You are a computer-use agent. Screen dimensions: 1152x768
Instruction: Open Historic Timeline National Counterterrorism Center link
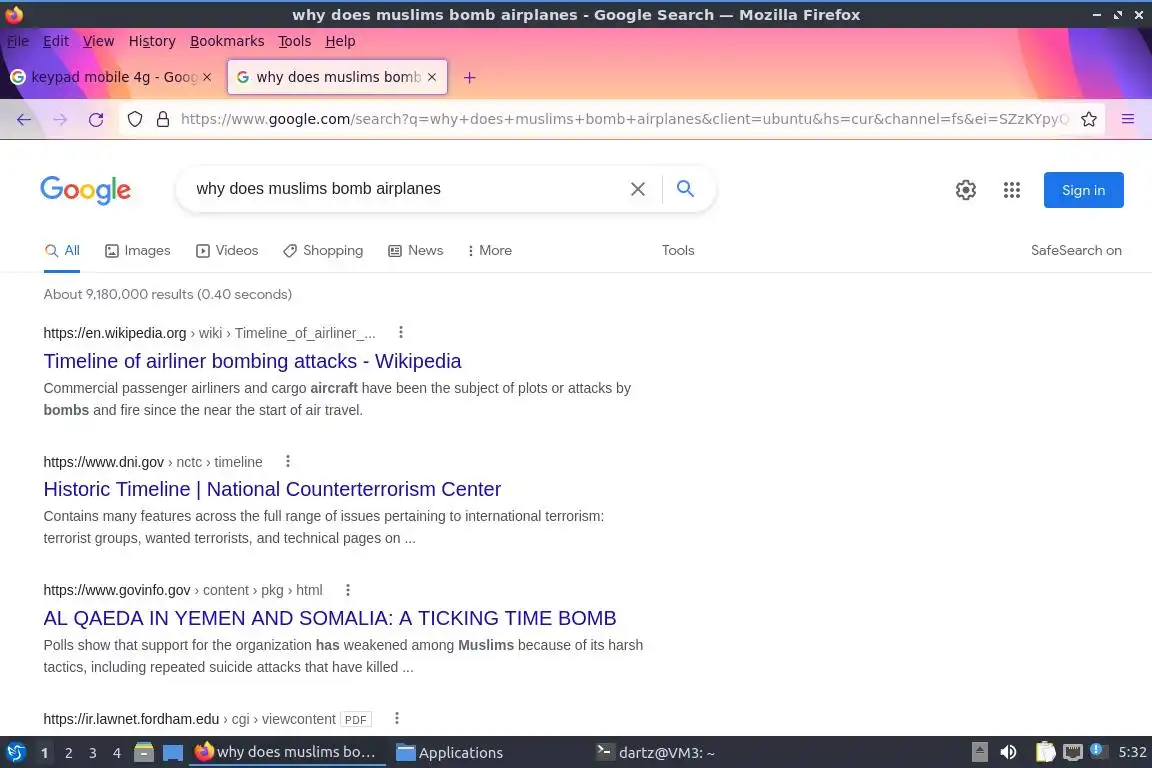tap(272, 489)
